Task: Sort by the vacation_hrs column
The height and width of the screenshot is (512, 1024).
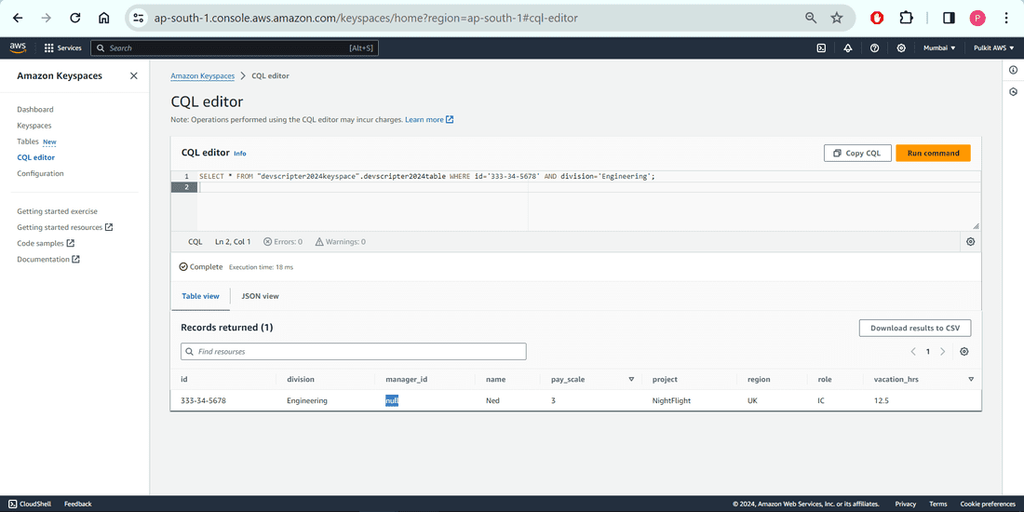Action: (971, 379)
